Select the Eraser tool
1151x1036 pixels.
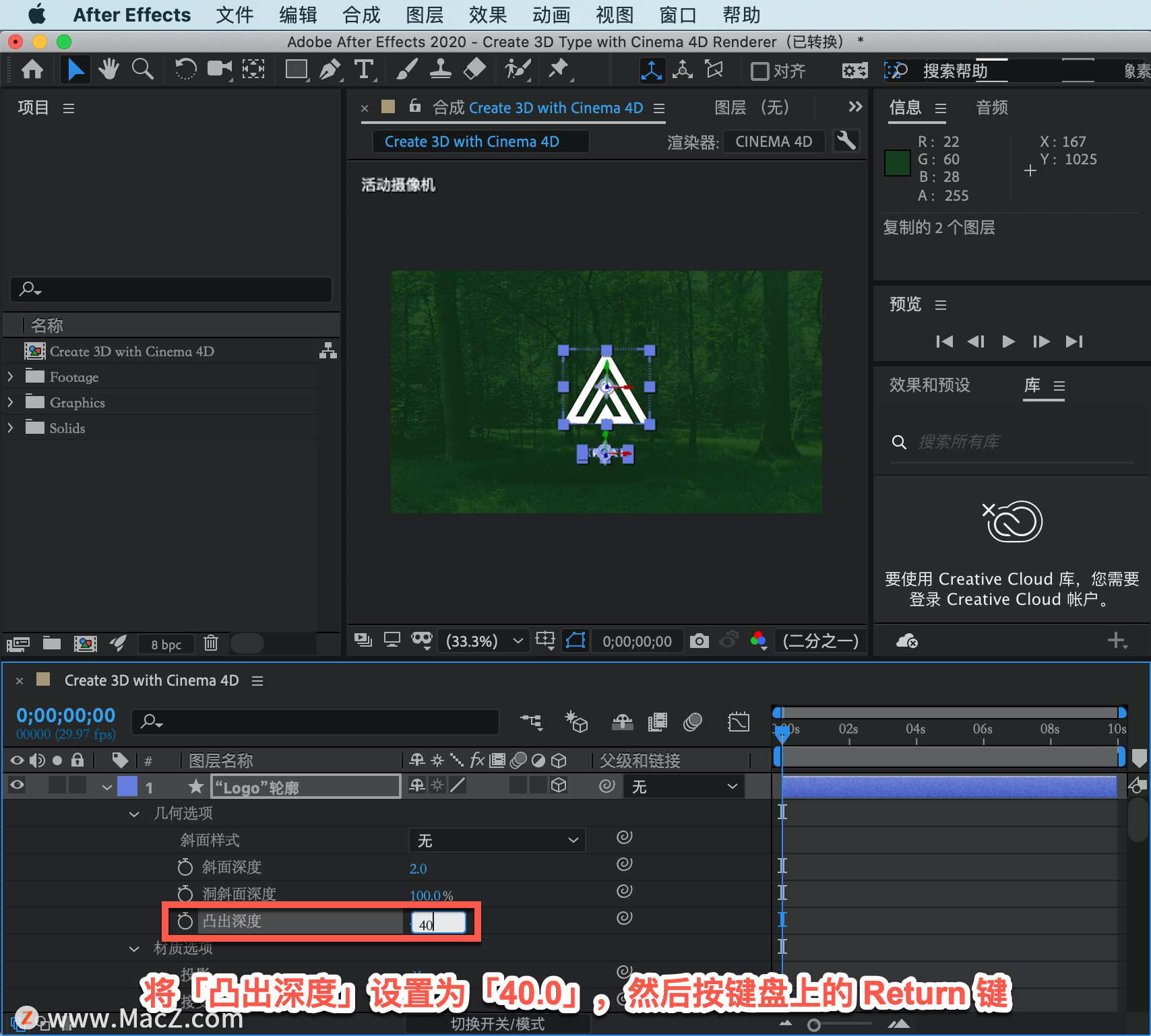click(x=475, y=69)
